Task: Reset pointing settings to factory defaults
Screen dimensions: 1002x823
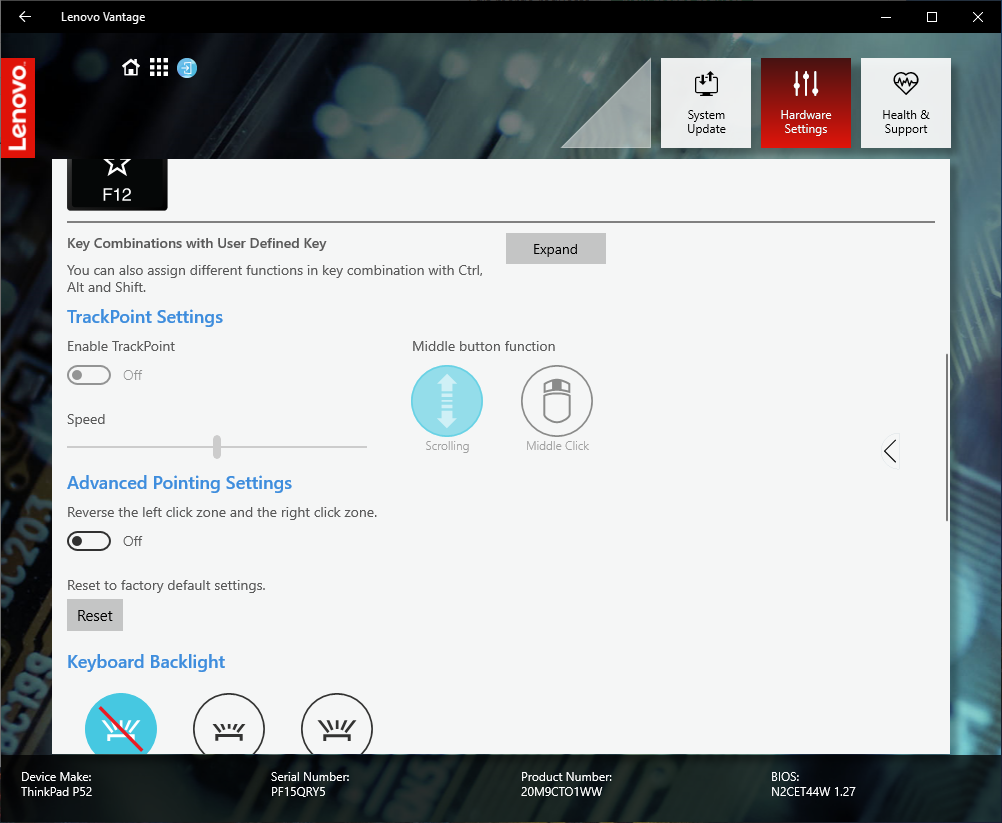Action: (x=95, y=615)
